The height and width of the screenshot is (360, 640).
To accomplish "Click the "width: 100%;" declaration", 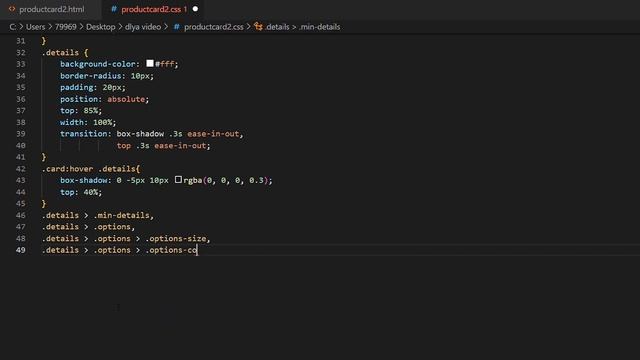I will pyautogui.click(x=88, y=122).
